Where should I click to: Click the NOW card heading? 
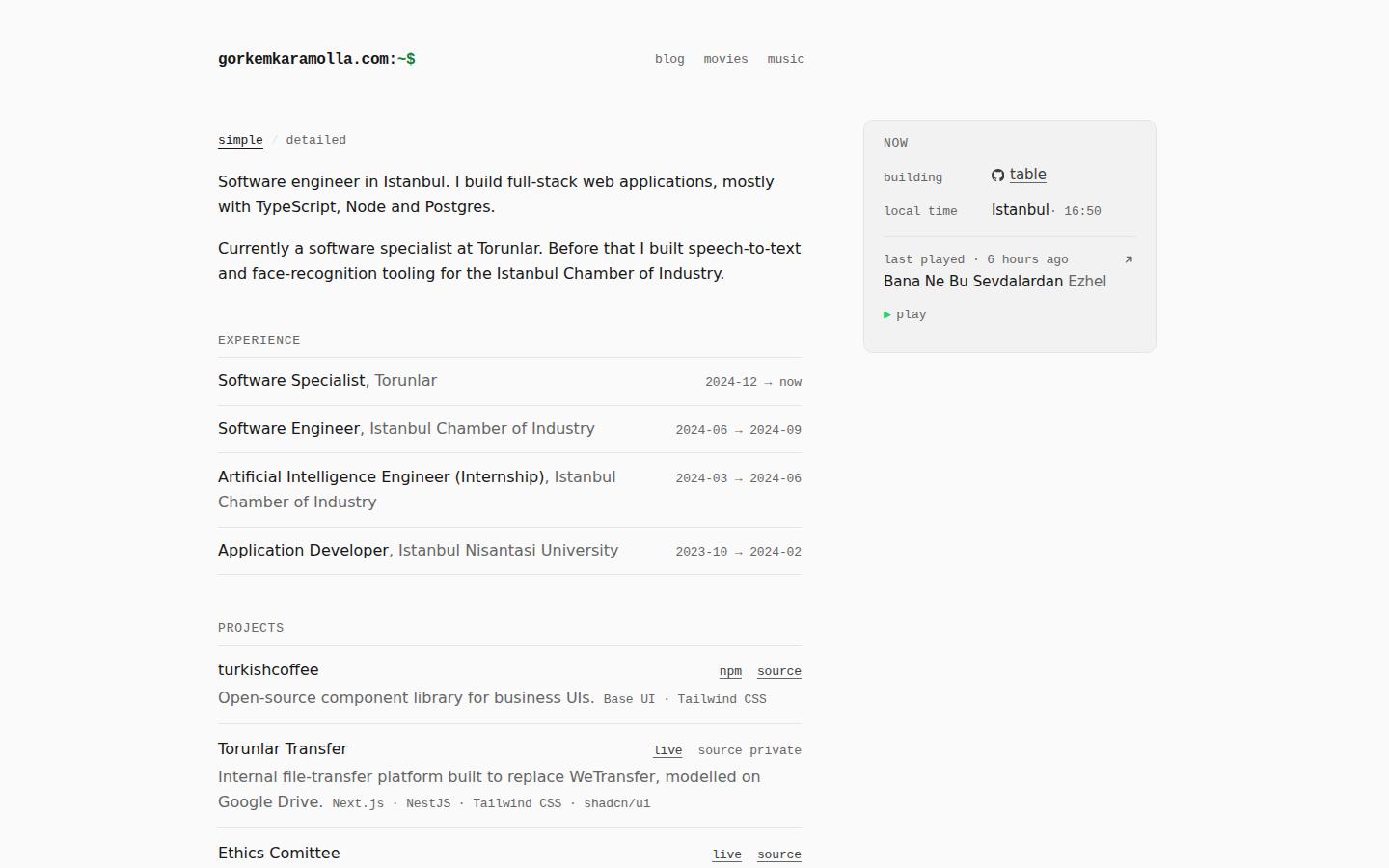click(896, 143)
